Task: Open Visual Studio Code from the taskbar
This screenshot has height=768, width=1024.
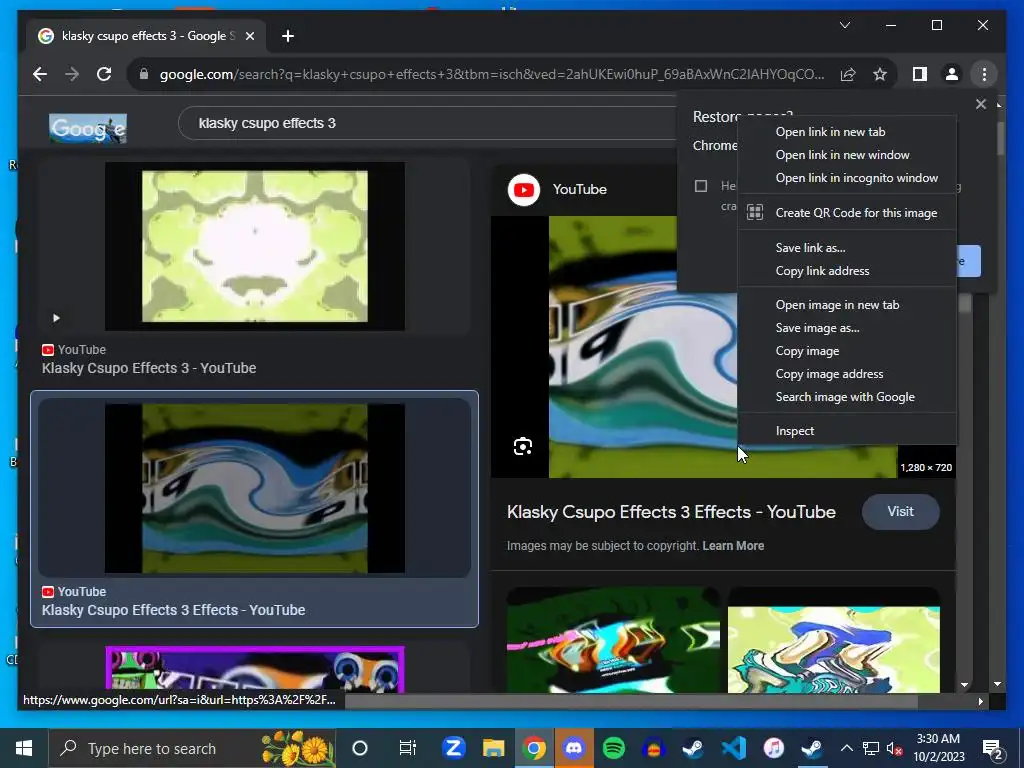Action: (733, 748)
